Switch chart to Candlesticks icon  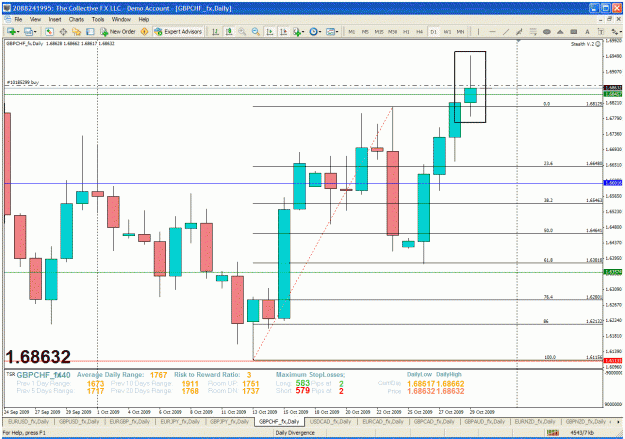229,31
